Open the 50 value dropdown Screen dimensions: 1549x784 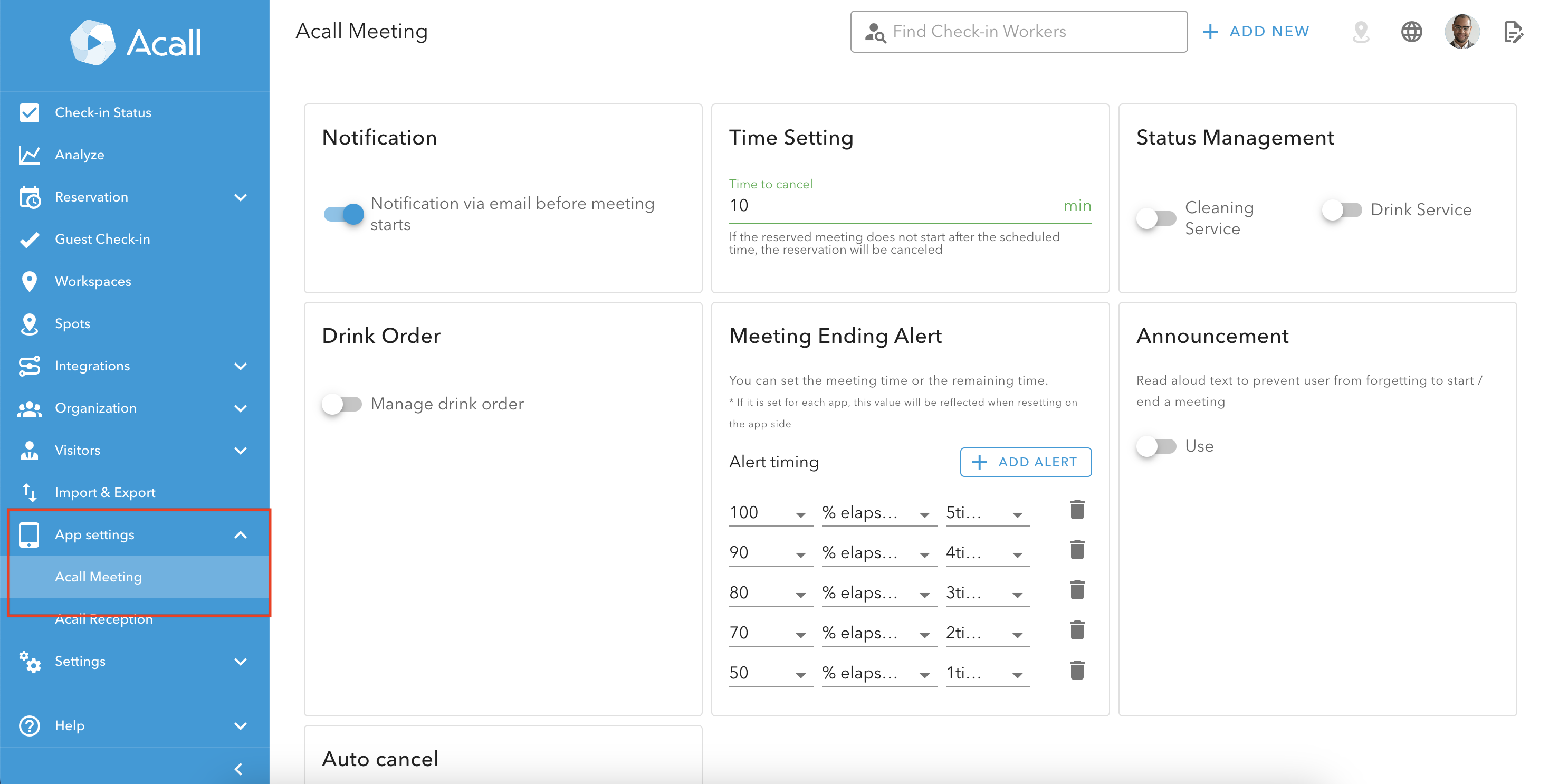[770, 673]
